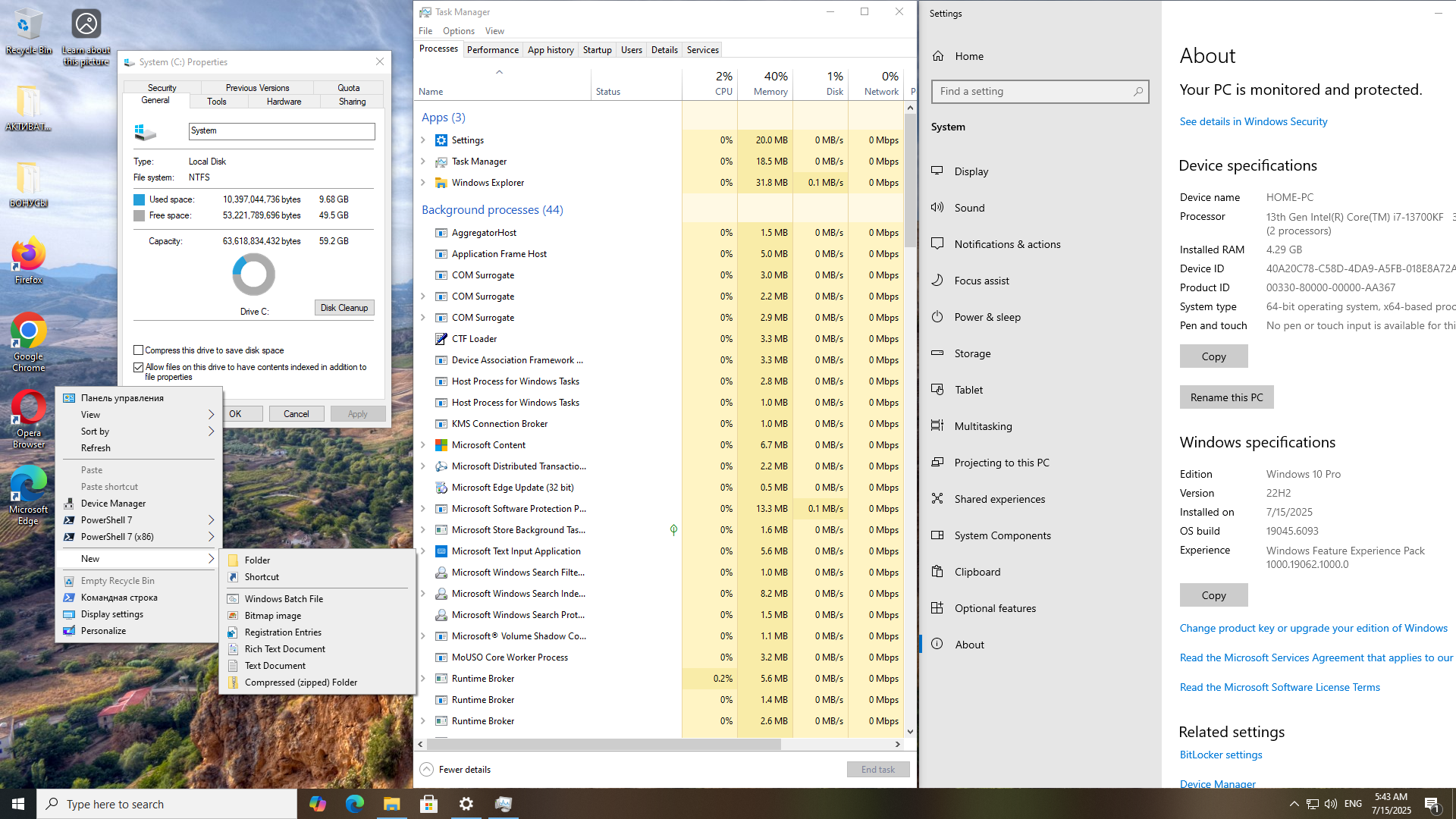
Task: Select Text Document from the New submenu
Action: (318, 666)
